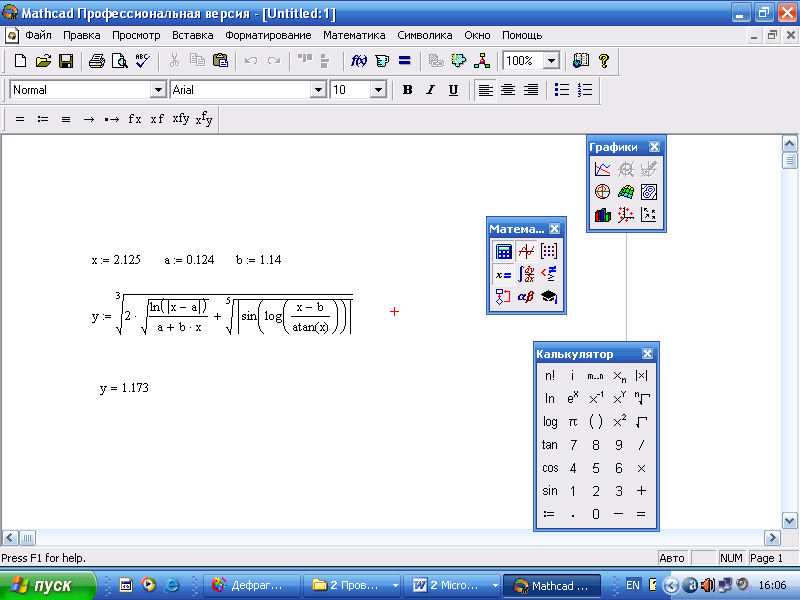The height and width of the screenshot is (600, 800).
Task: Open the Evaluation palette (x=) in Математика
Action: pyautogui.click(x=503, y=274)
